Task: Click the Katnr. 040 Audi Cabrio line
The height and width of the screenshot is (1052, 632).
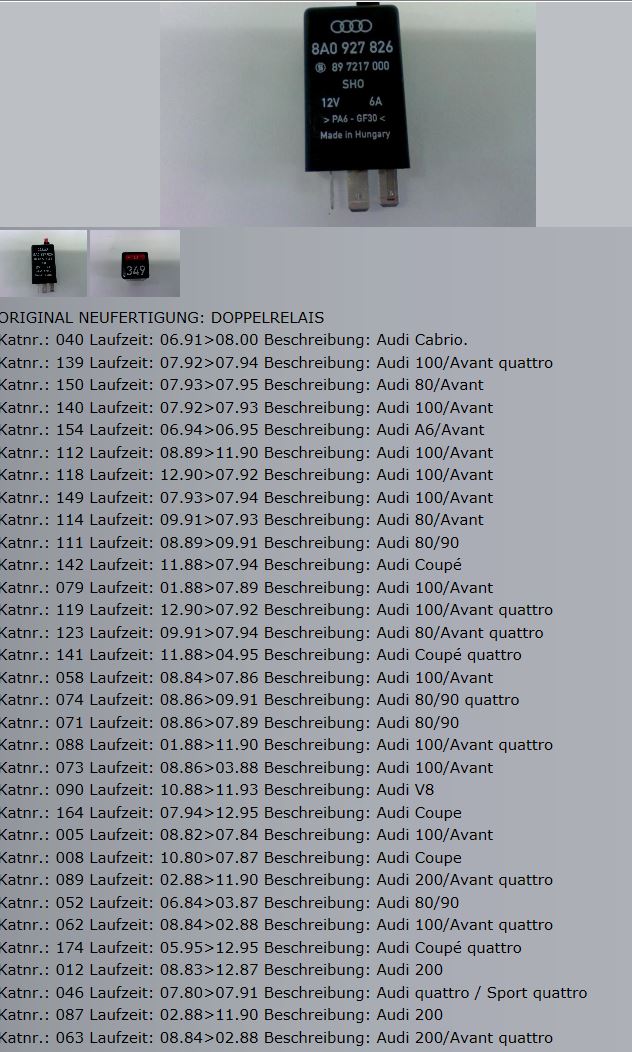Action: (234, 340)
